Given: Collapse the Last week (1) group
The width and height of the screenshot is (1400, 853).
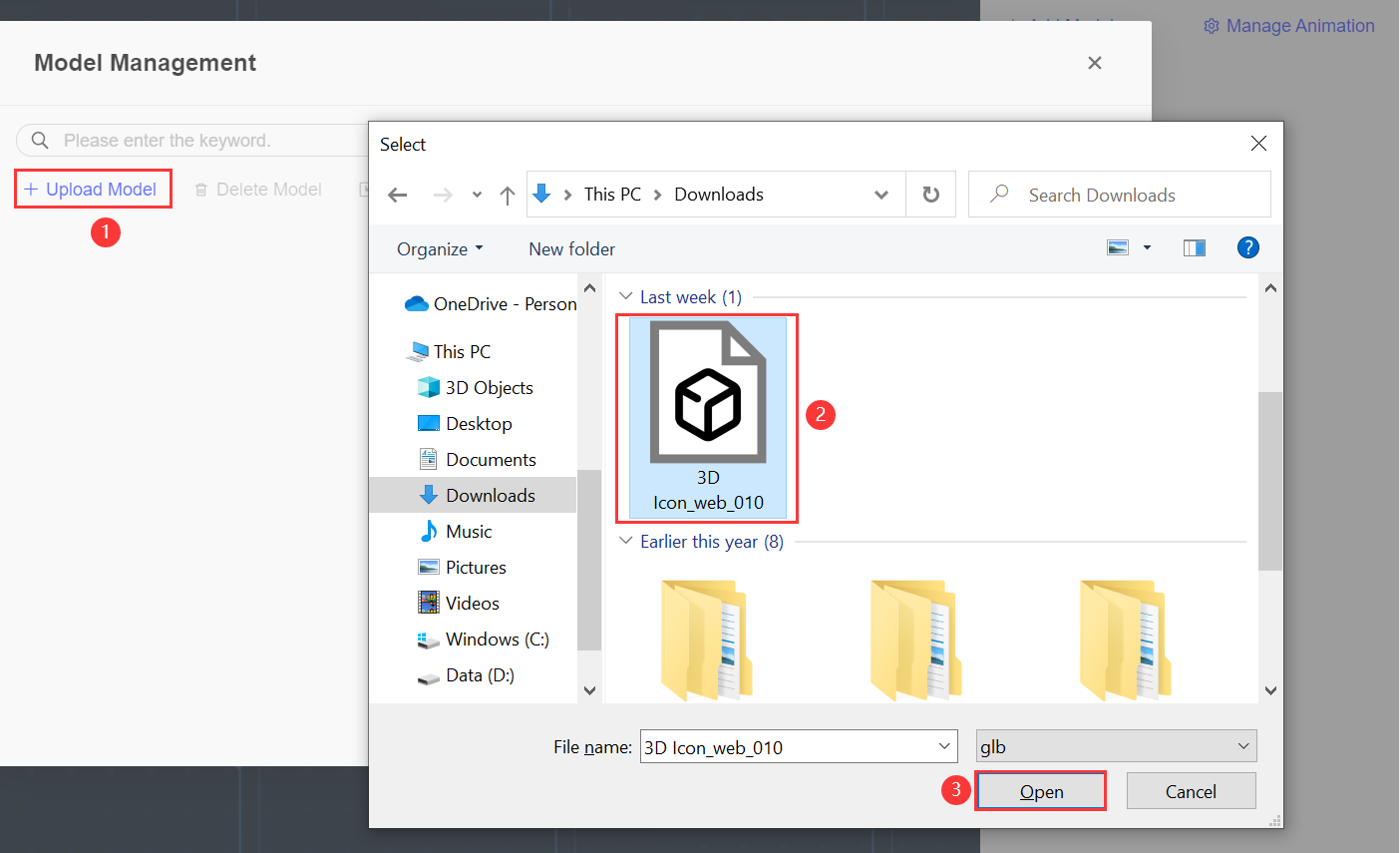Looking at the screenshot, I should click(x=624, y=296).
